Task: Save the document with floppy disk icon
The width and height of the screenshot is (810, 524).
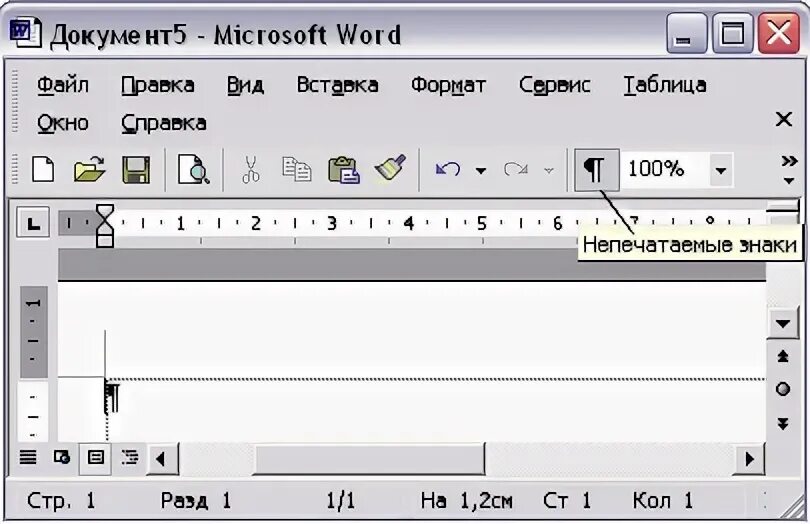Action: click(136, 169)
